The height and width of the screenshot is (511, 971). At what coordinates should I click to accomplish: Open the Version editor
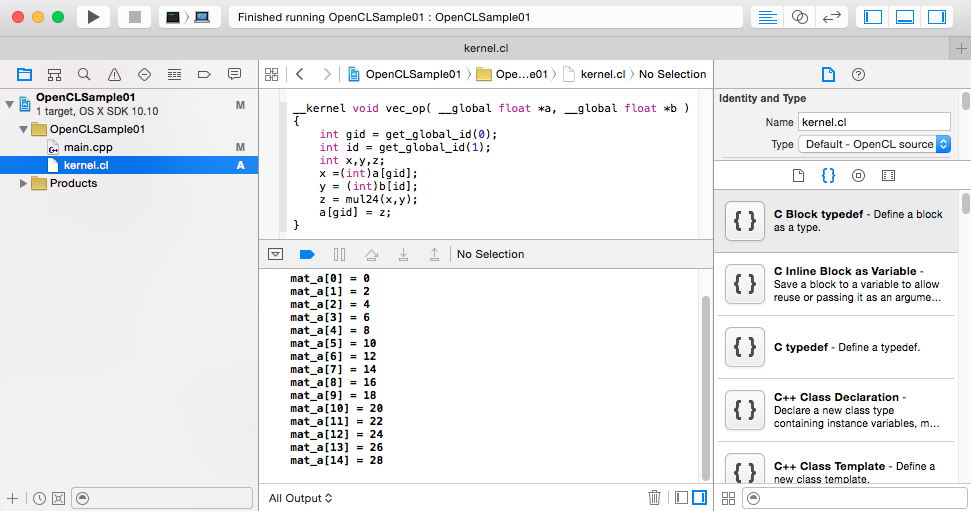pyautogui.click(x=831, y=17)
